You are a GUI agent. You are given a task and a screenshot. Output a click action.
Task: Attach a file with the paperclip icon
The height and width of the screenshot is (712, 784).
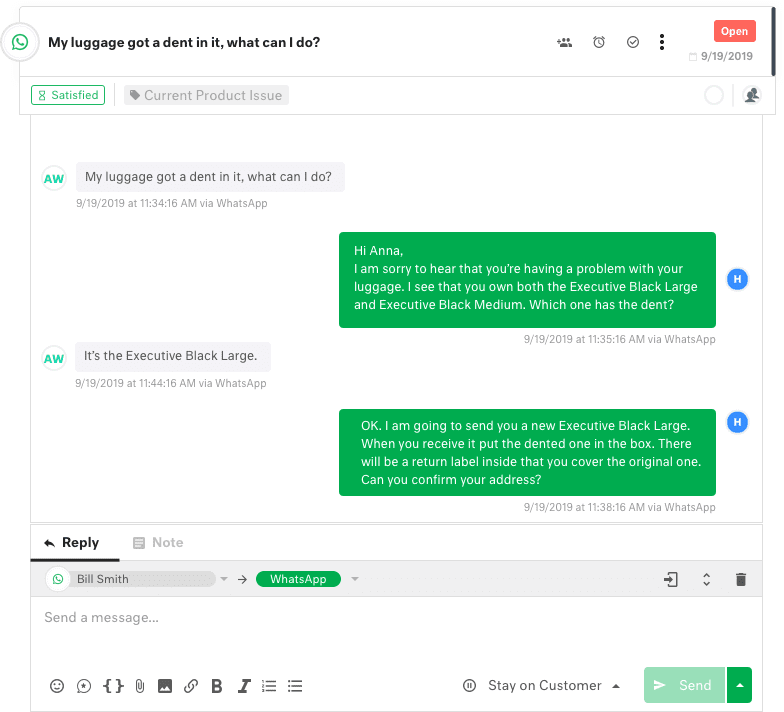coord(140,686)
